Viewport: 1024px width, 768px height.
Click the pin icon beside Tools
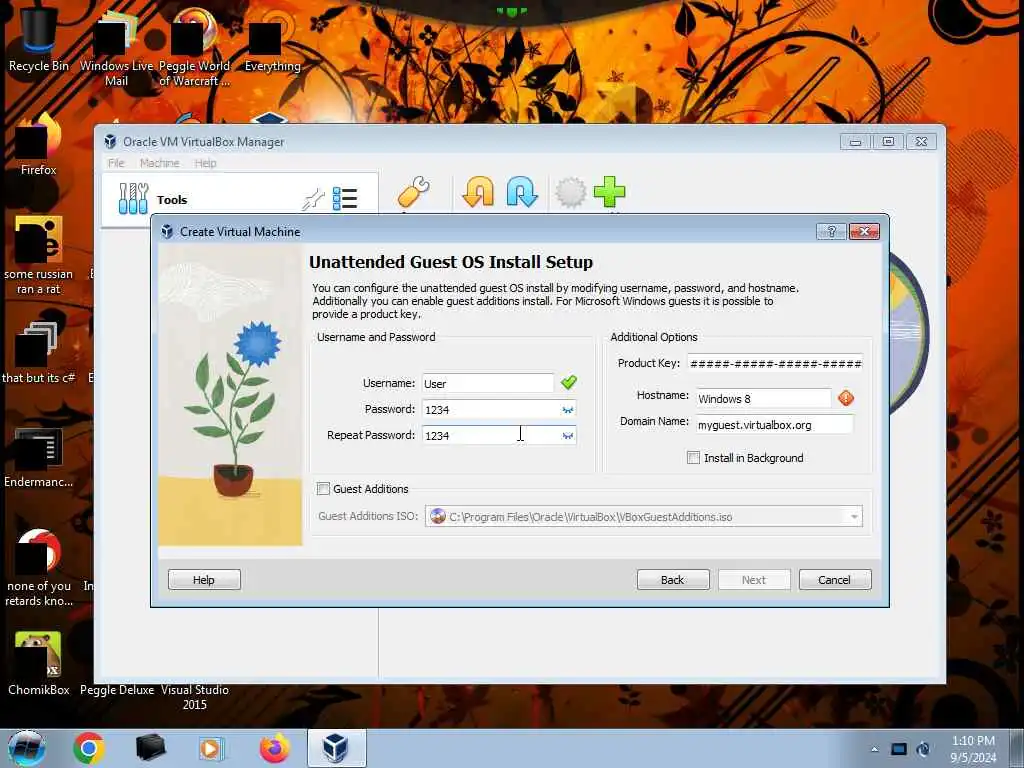313,199
